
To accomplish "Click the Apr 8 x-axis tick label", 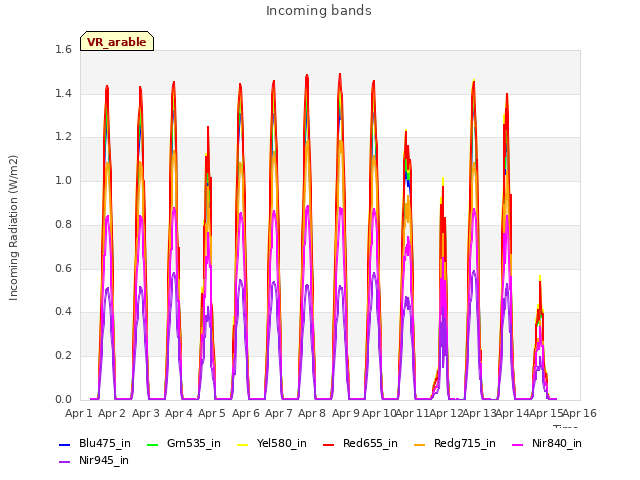I will [312, 413].
